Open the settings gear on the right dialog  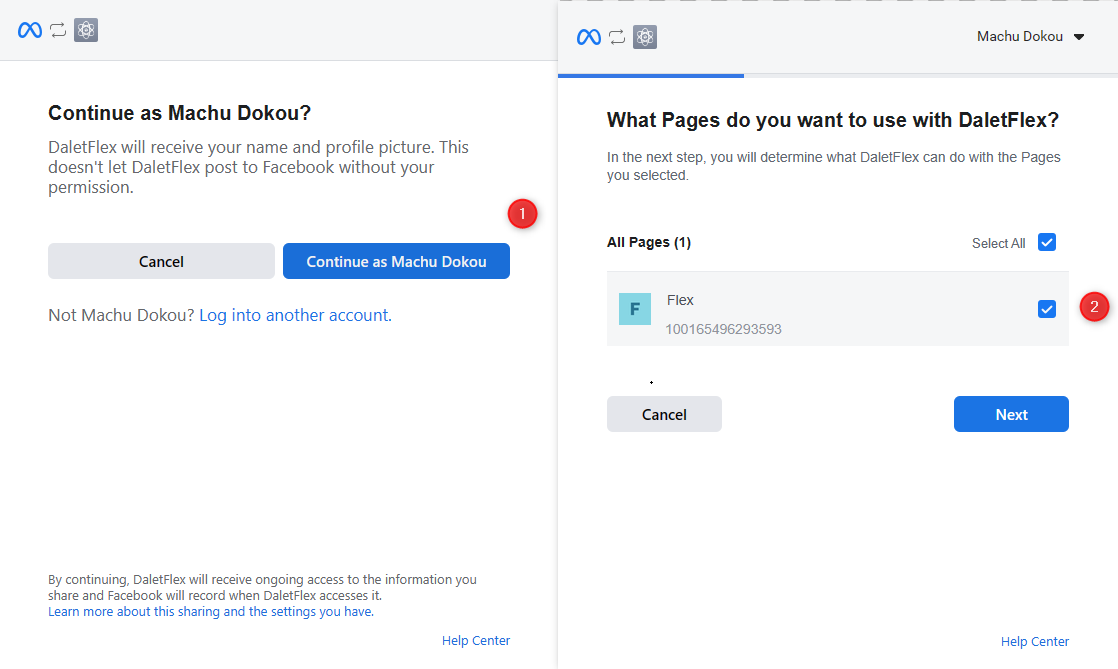point(644,37)
